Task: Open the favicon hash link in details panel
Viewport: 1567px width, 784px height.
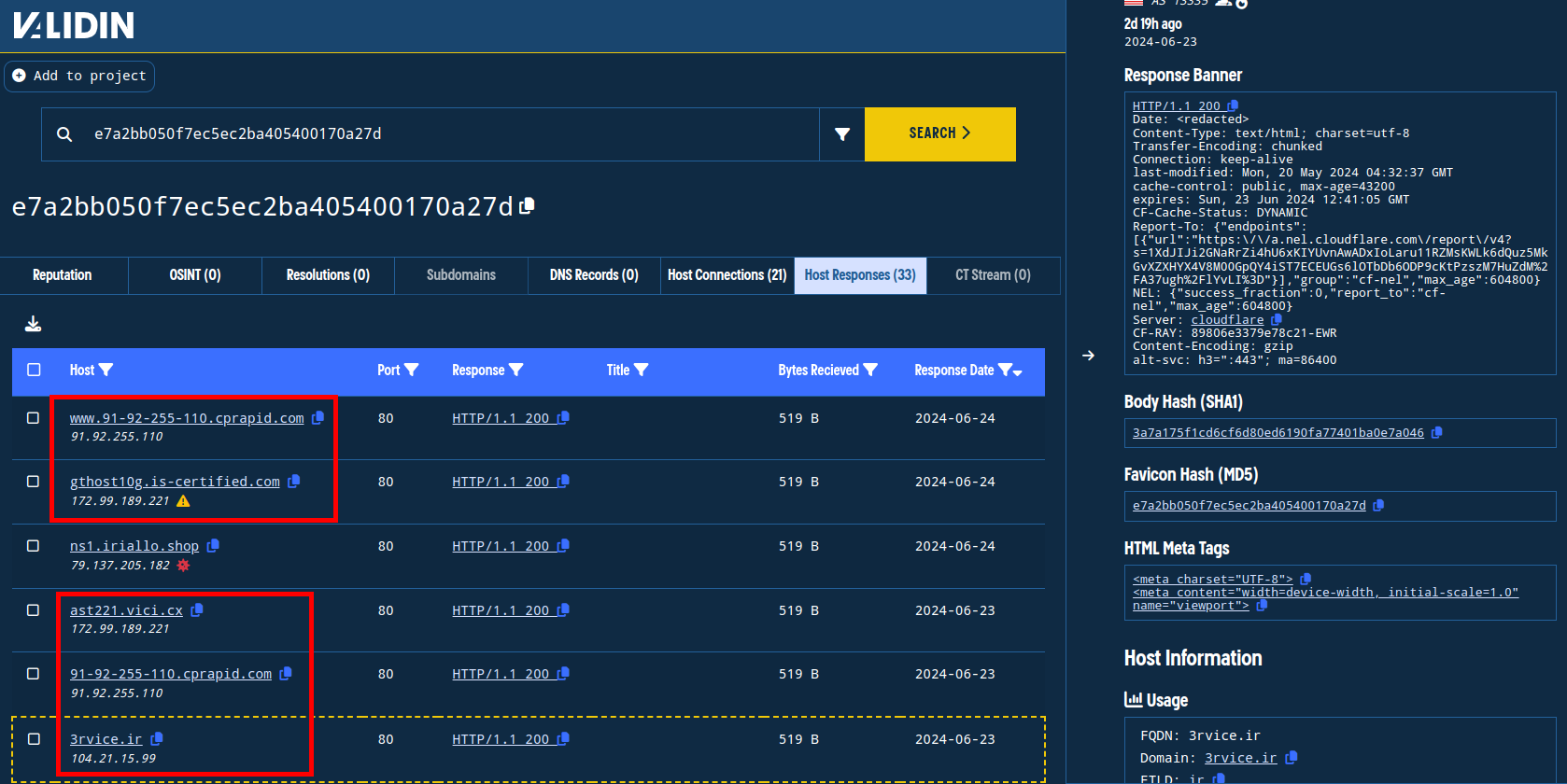Action: pos(1249,505)
